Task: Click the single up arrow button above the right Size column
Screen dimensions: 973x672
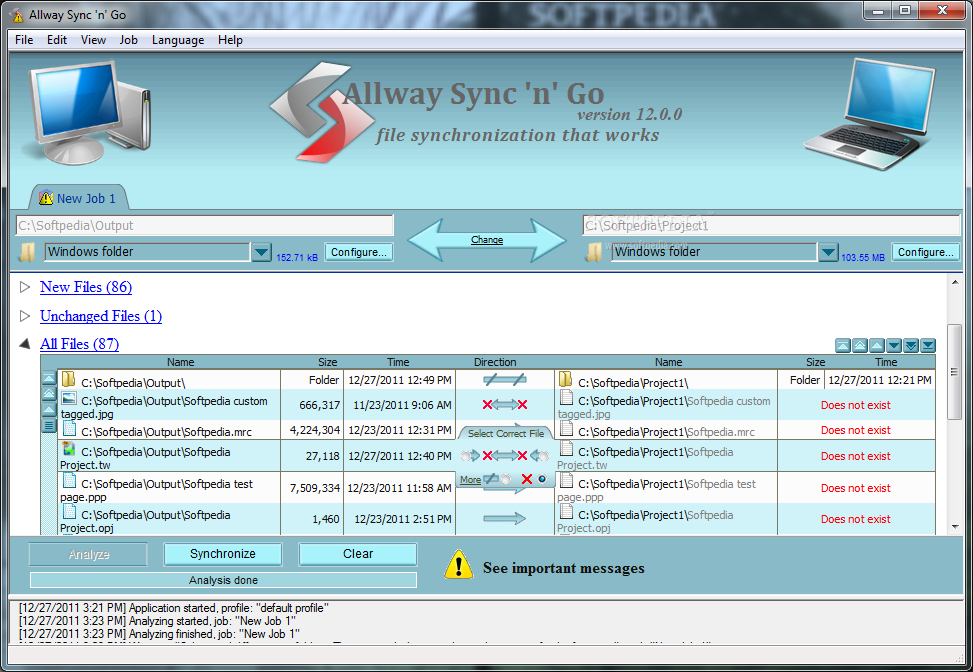Action: click(876, 346)
